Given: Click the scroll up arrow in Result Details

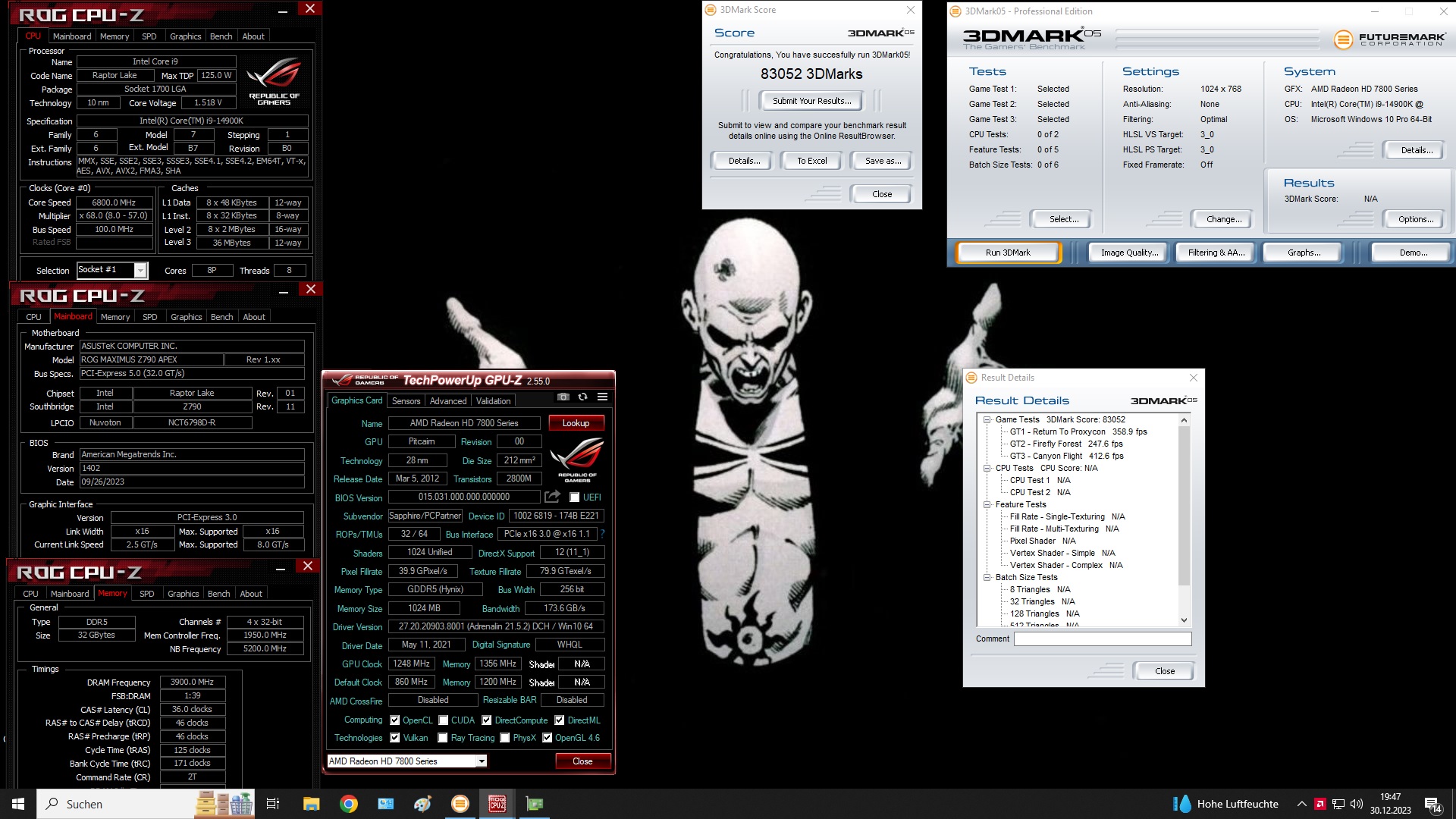Looking at the screenshot, I should [x=1184, y=420].
